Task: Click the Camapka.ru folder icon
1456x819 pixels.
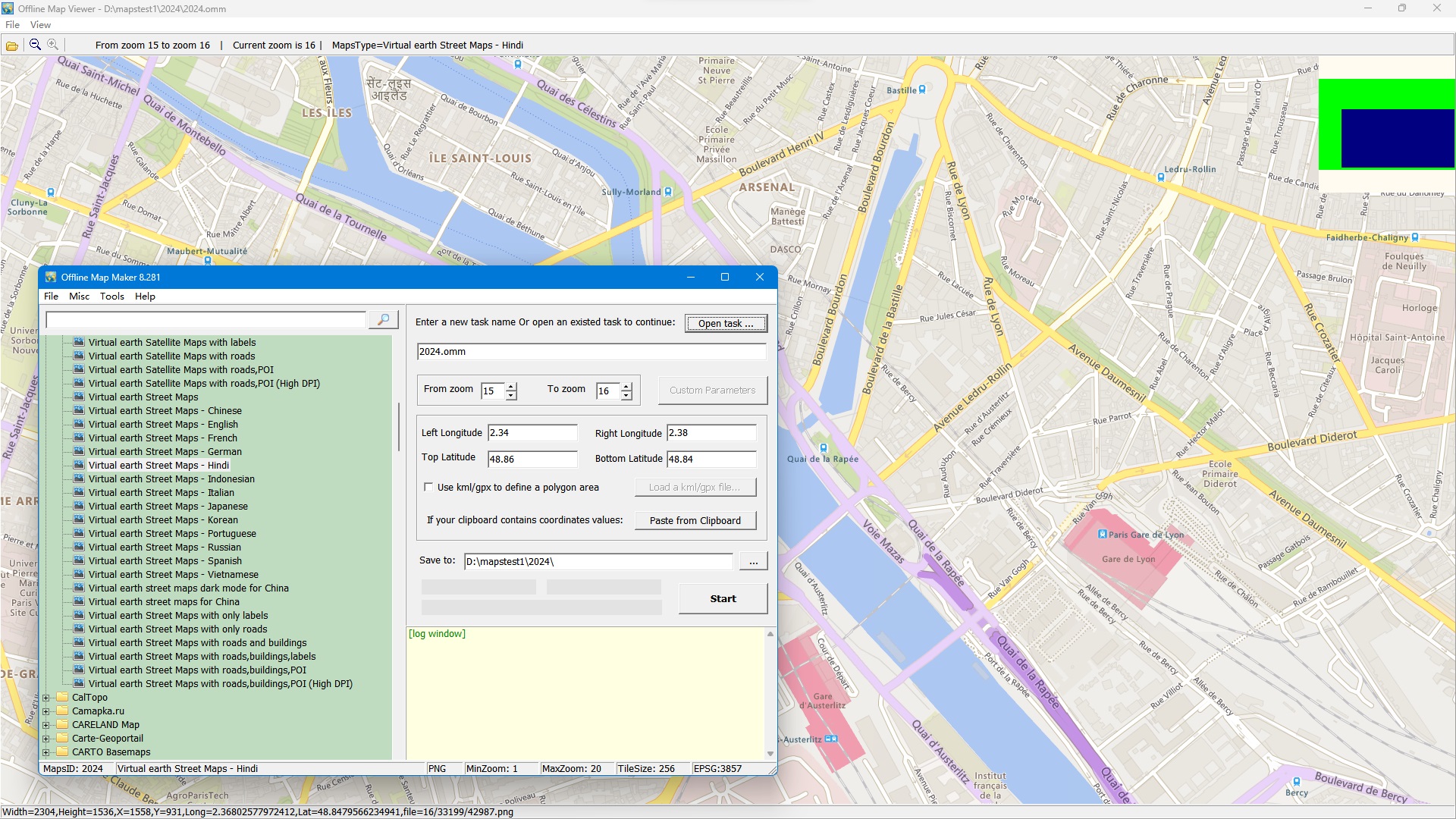Action: (x=62, y=711)
